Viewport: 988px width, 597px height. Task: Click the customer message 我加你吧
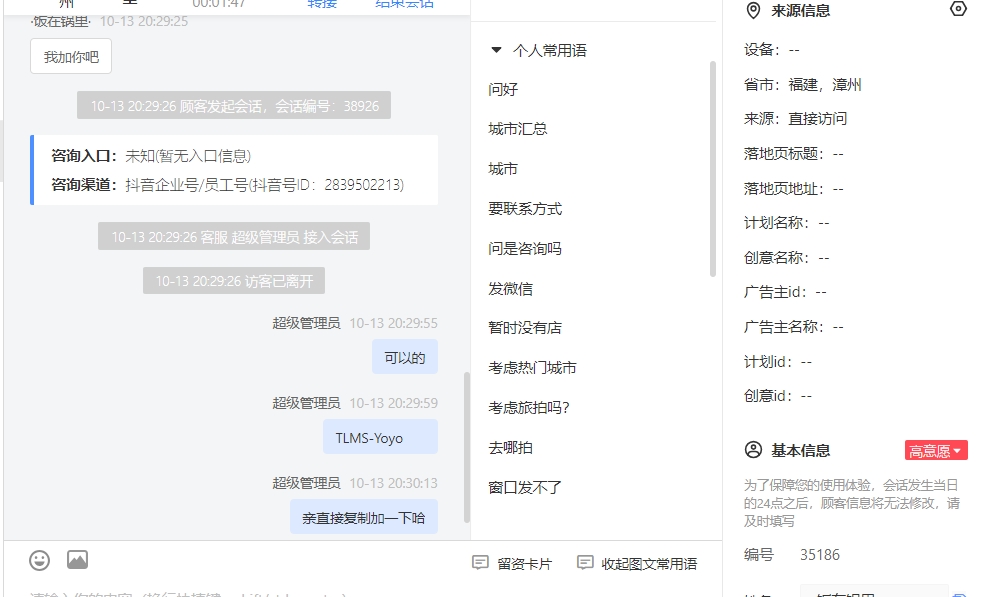[71, 56]
